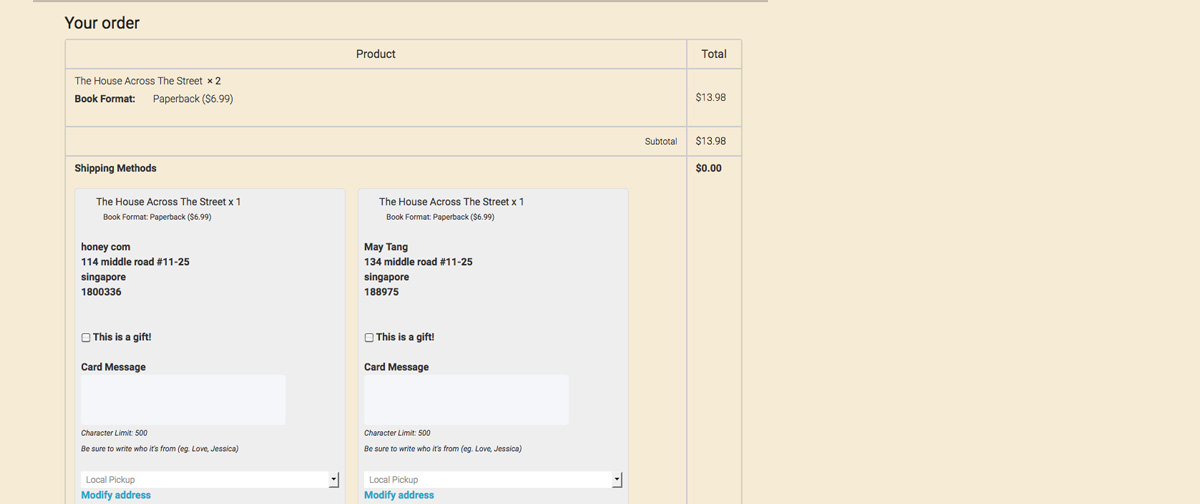Modify address for honey com shipment
Viewport: 1200px width, 504px height.
[116, 495]
